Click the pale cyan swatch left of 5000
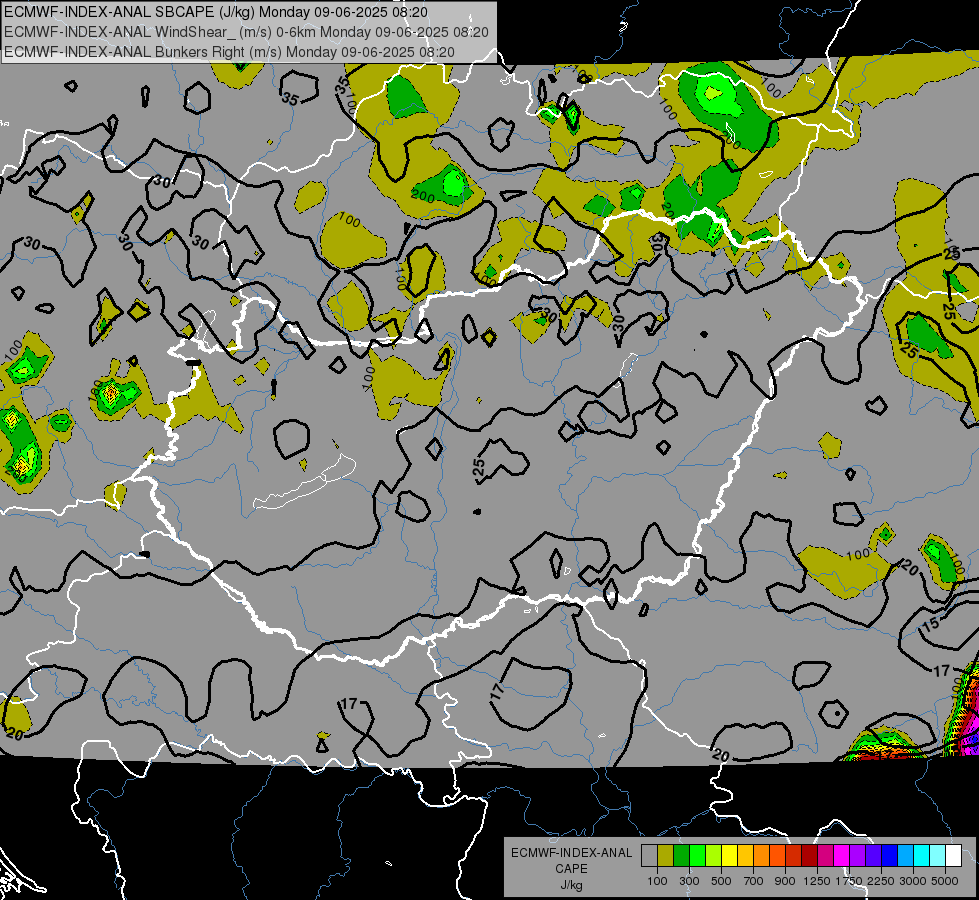 [x=938, y=855]
